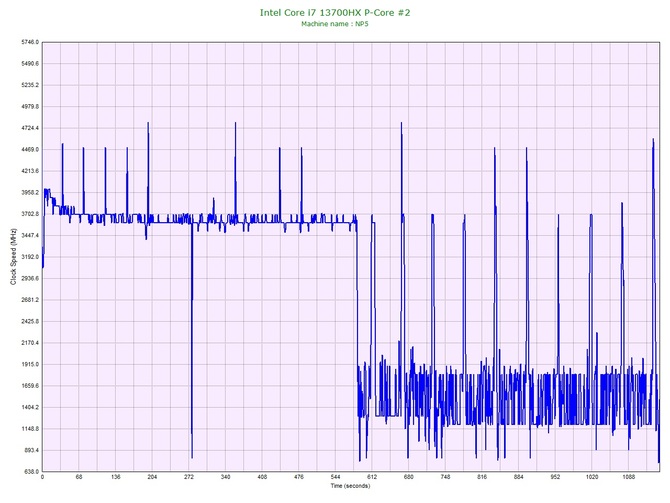Click the 1915.0 y-axis value
This screenshot has height=503, width=670.
click(x=30, y=365)
